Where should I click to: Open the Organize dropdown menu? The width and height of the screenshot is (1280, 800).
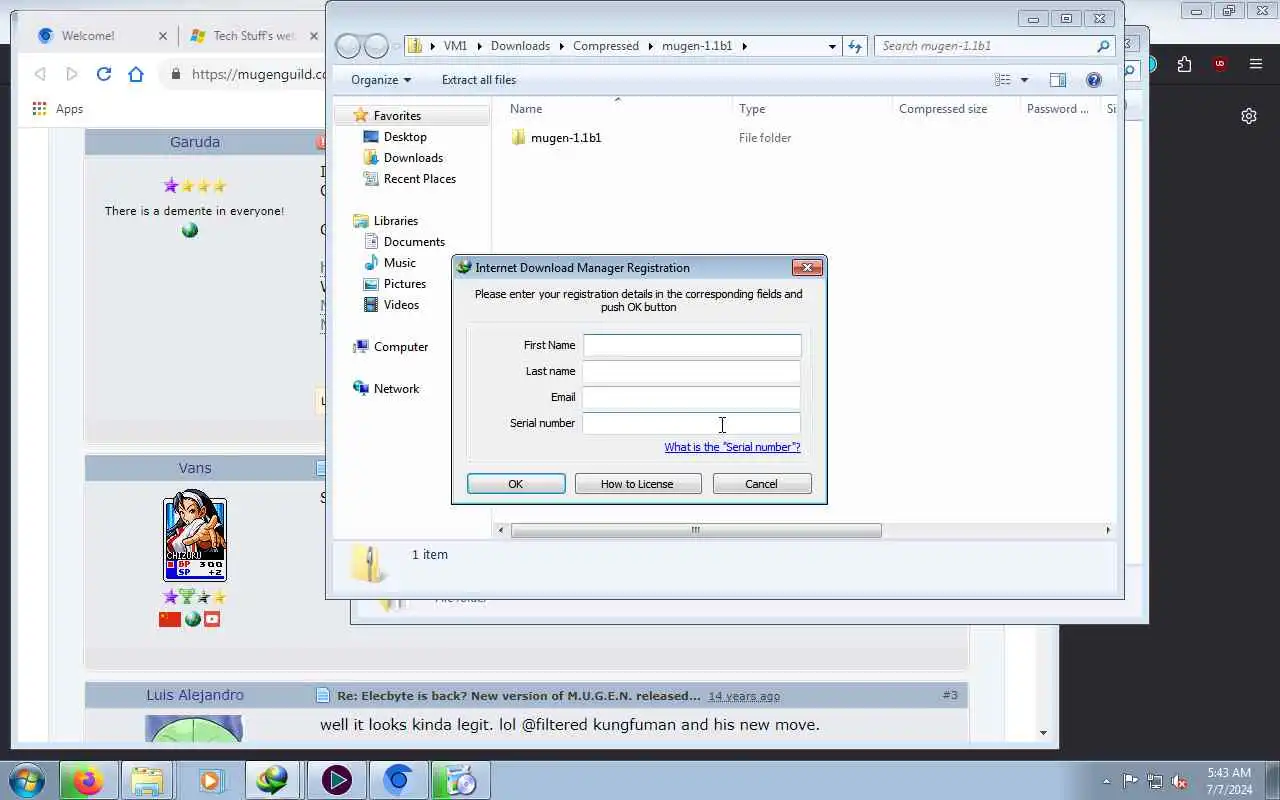[x=381, y=80]
